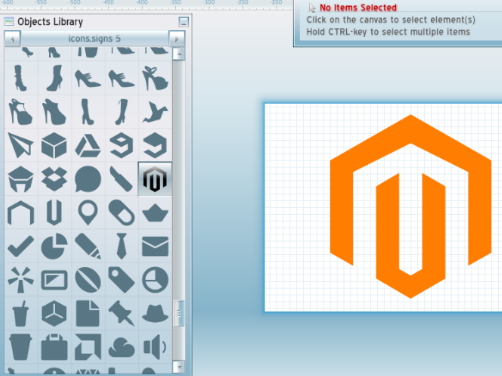Select the speech bubble icon
The image size is (502, 376).
point(88,179)
